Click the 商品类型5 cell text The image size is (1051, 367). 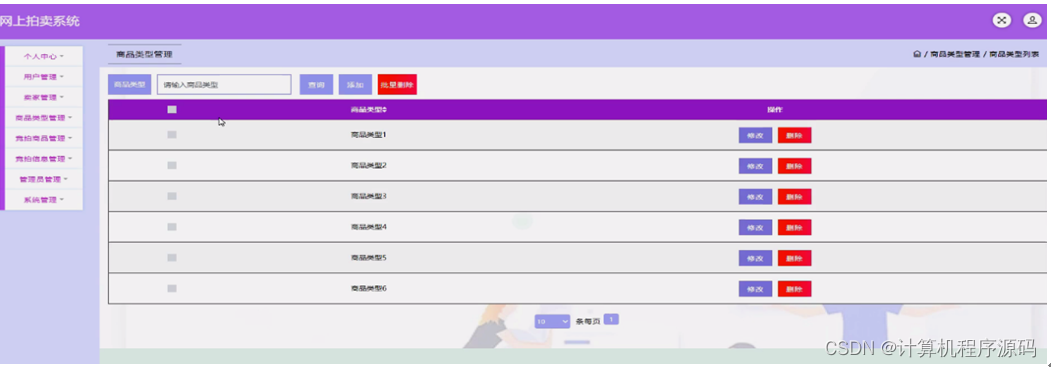click(x=369, y=258)
